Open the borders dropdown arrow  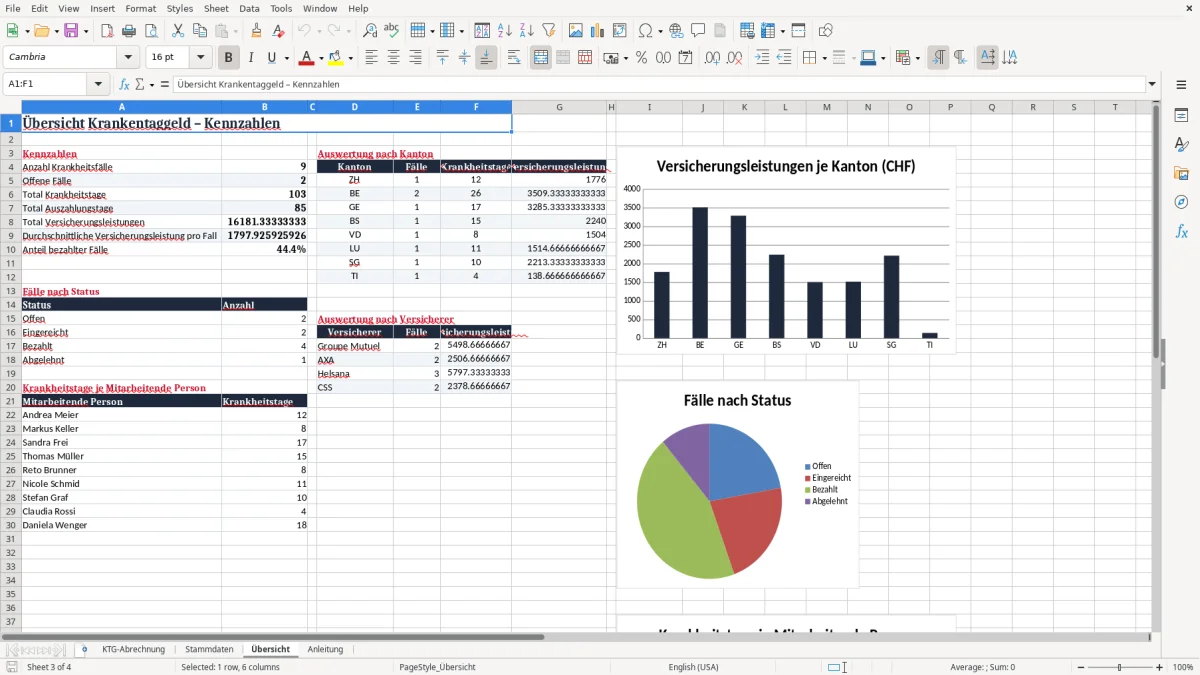[x=824, y=58]
